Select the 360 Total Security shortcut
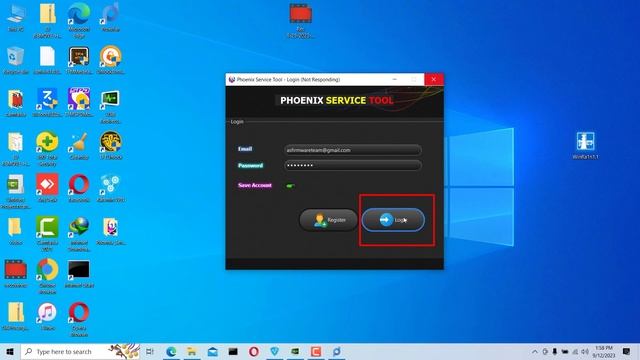The width and height of the screenshot is (640, 360). click(x=47, y=149)
